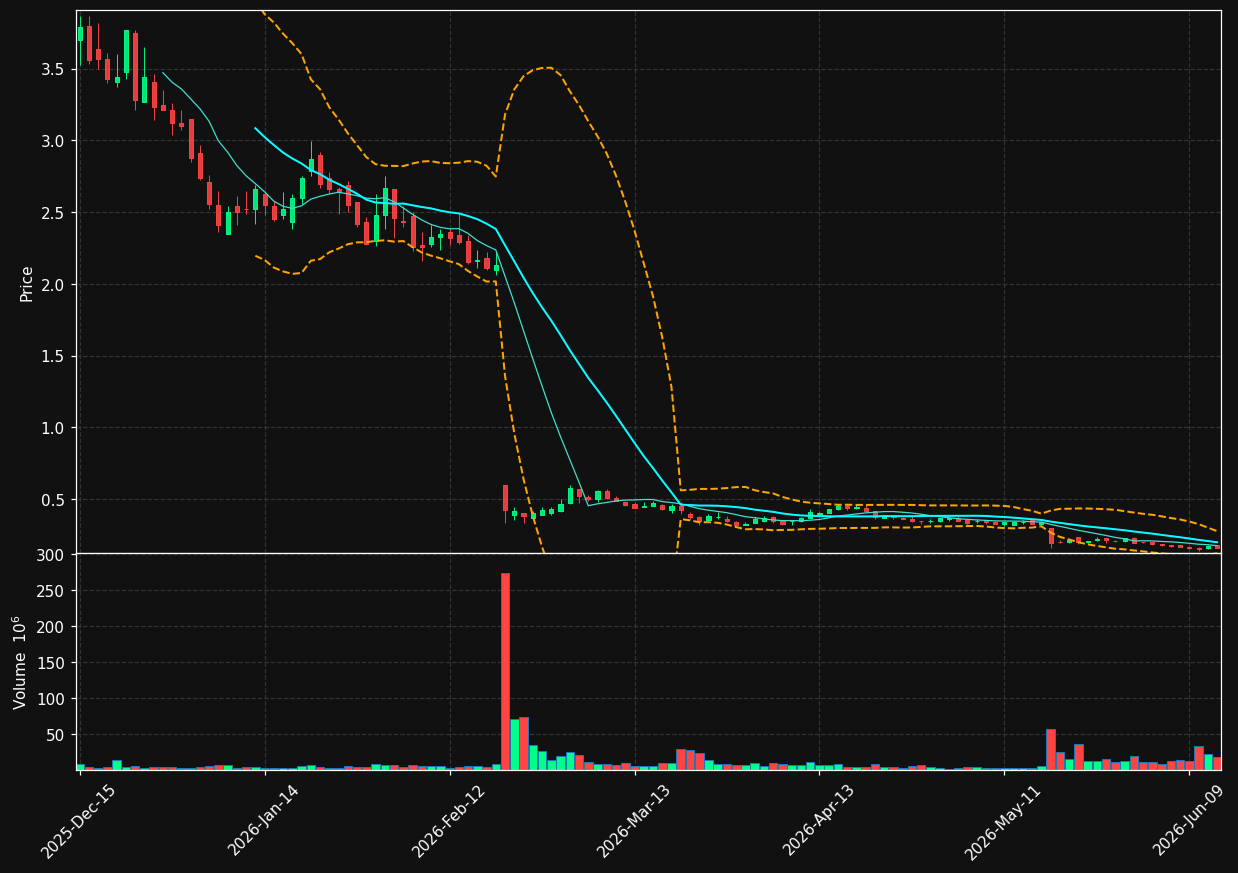Image resolution: width=1238 pixels, height=873 pixels.
Task: Select the 'Volume 10⁶' axis title
Action: pos(21,662)
